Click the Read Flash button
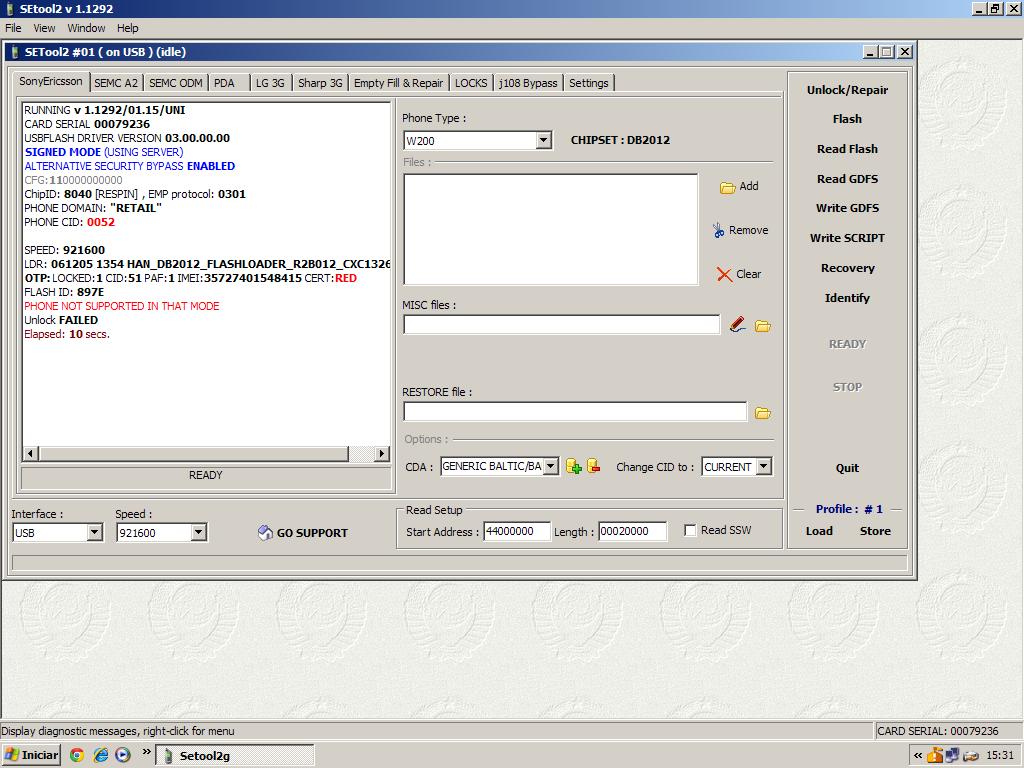Screen dimensions: 1024x768 pos(847,149)
